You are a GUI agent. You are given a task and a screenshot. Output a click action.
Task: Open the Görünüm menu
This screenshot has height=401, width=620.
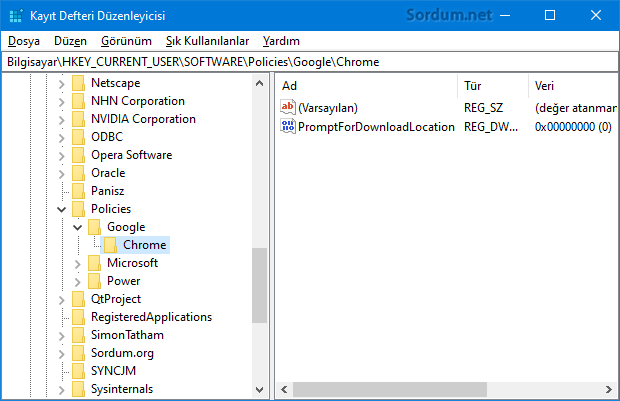coord(126,41)
